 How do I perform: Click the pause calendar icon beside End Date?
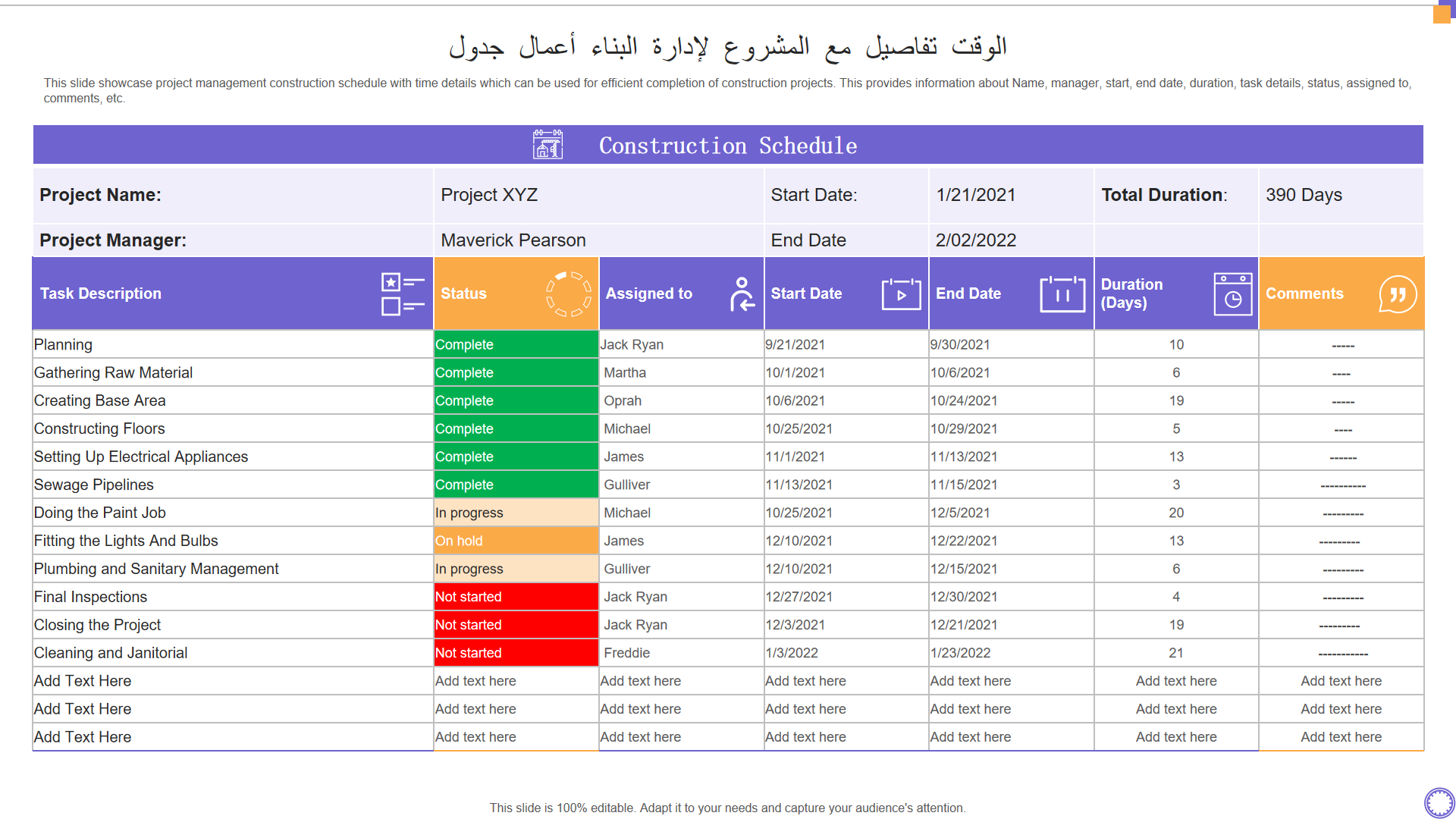[x=1062, y=294]
